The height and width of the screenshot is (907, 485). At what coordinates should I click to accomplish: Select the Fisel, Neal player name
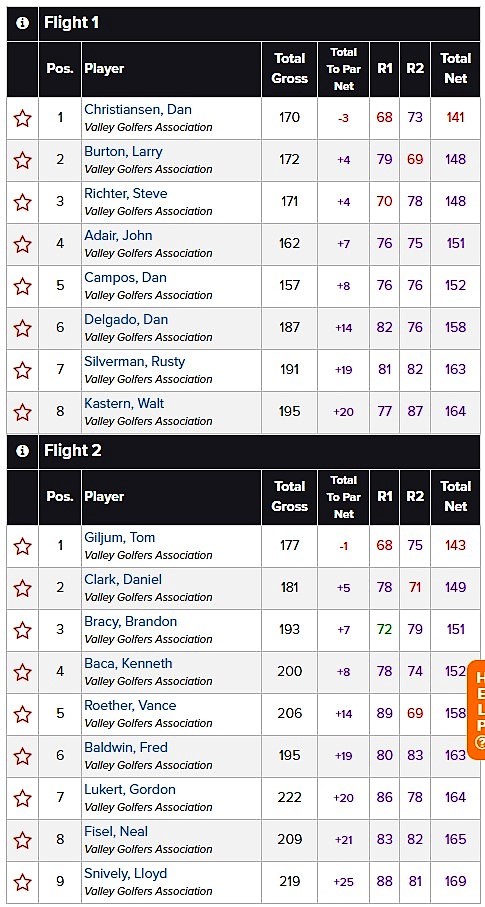tap(116, 832)
